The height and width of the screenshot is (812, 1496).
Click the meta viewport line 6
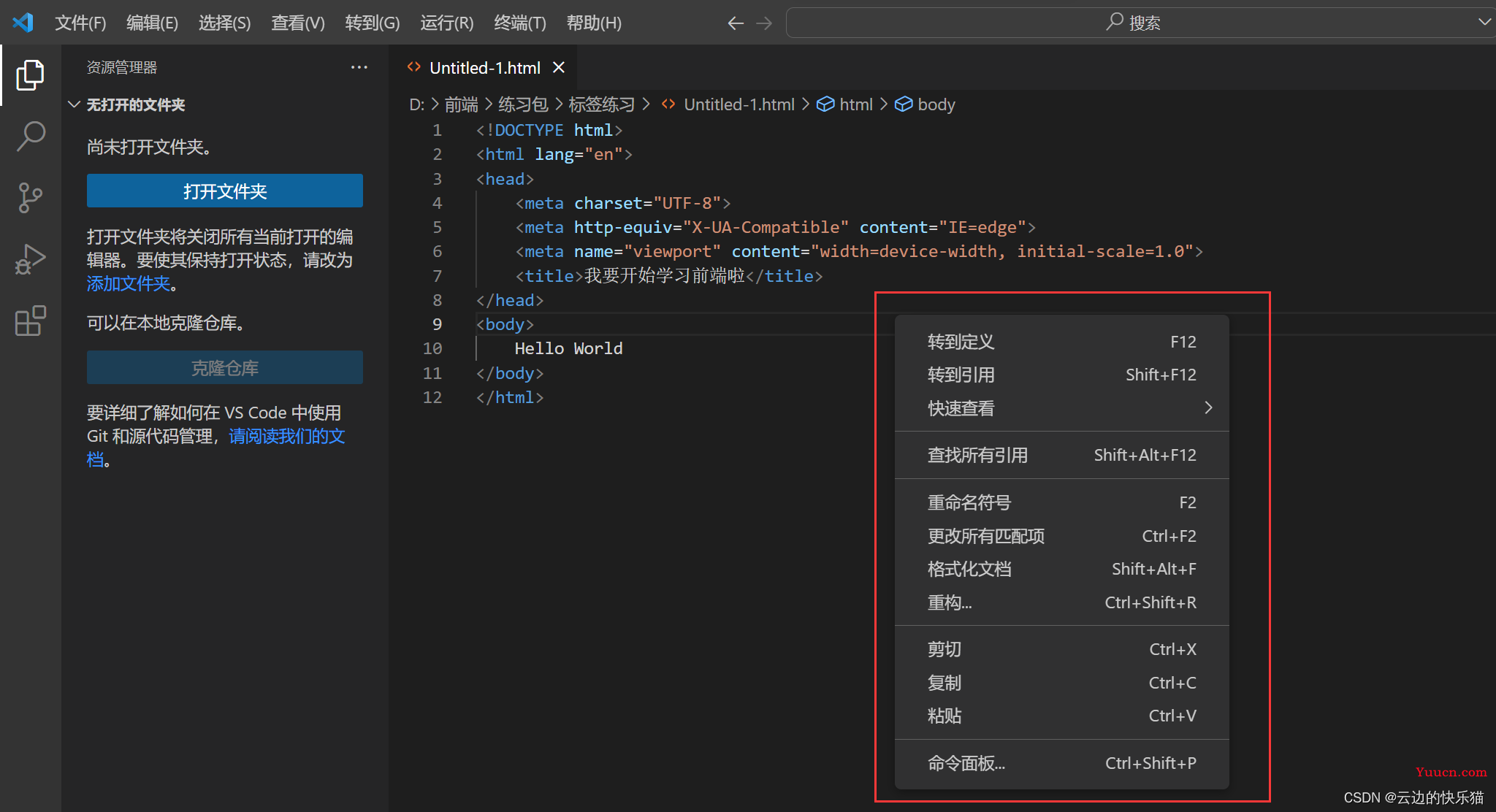click(859, 251)
